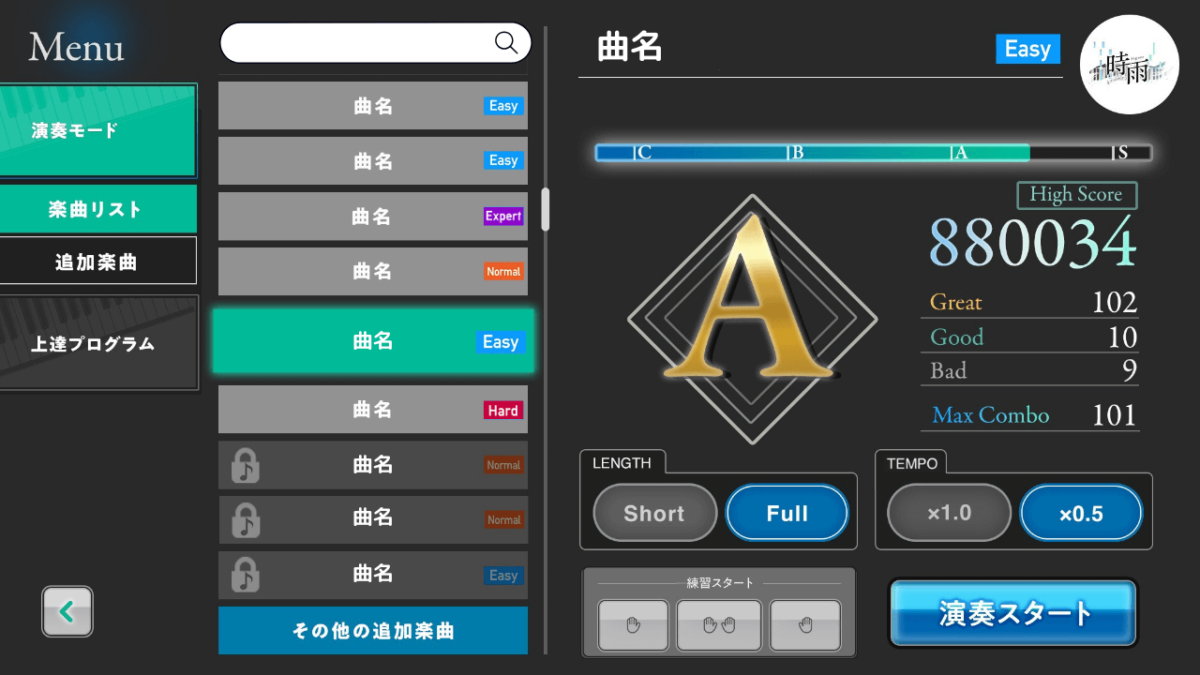The width and height of the screenshot is (1200, 675).
Task: Select right-hand only practice mode
Action: [x=806, y=625]
